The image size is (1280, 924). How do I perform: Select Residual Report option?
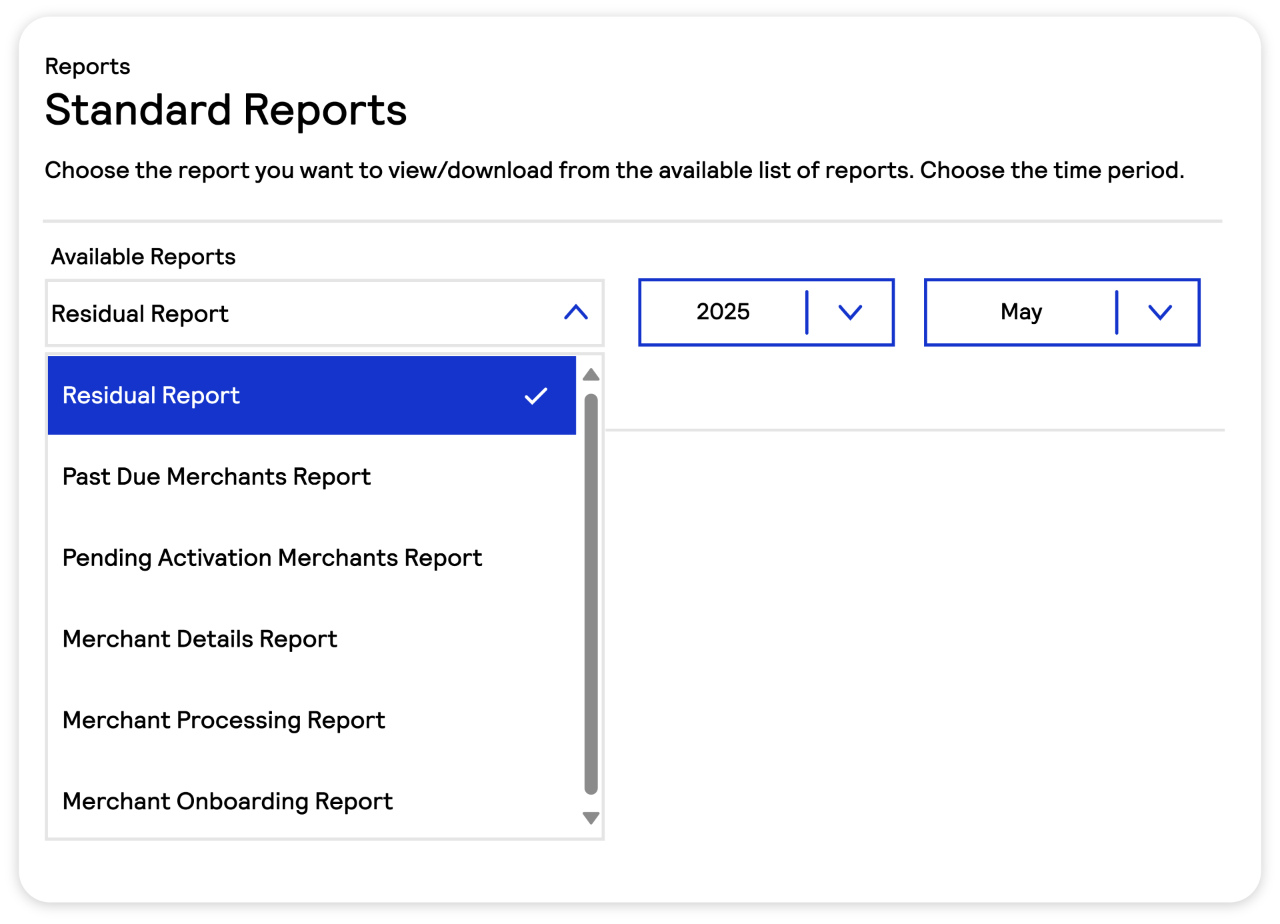point(312,395)
